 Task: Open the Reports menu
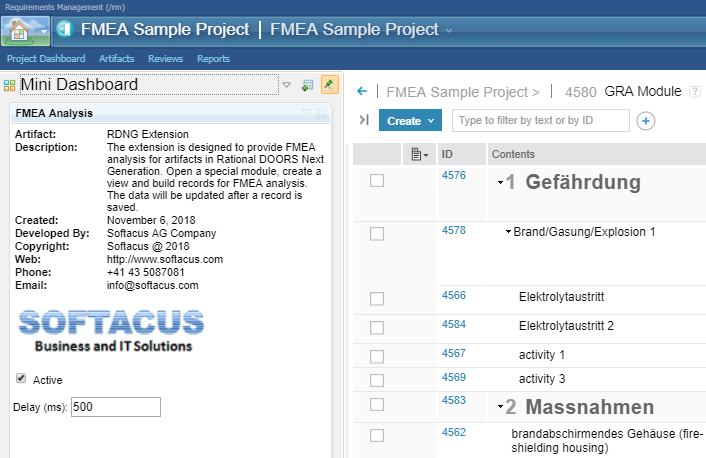(x=213, y=59)
